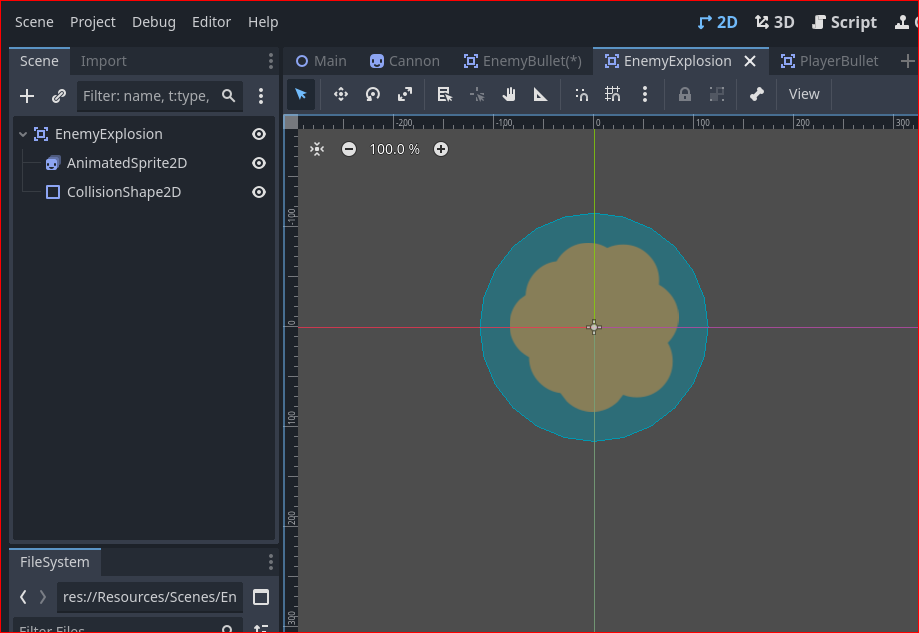Open the View dropdown in the viewport toolbar

804,94
